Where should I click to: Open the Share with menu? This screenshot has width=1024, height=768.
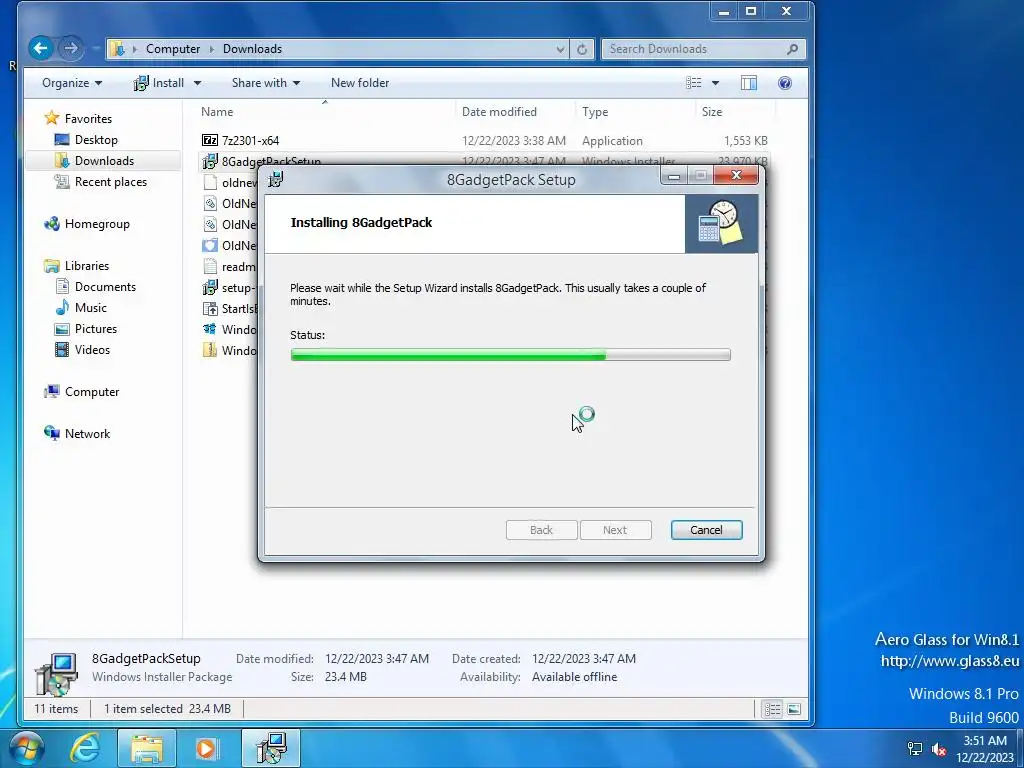pyautogui.click(x=266, y=83)
